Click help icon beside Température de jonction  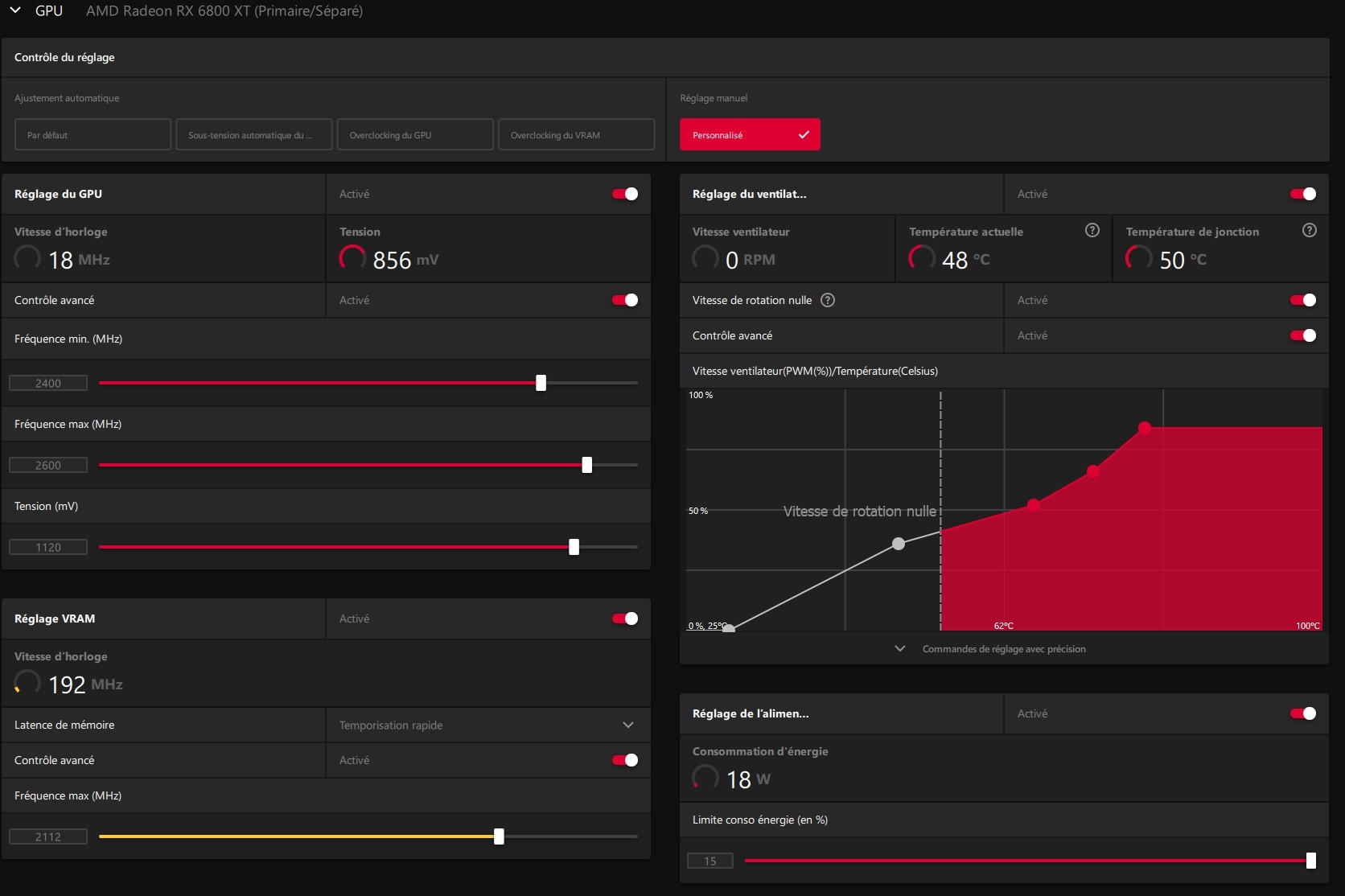(1309, 231)
